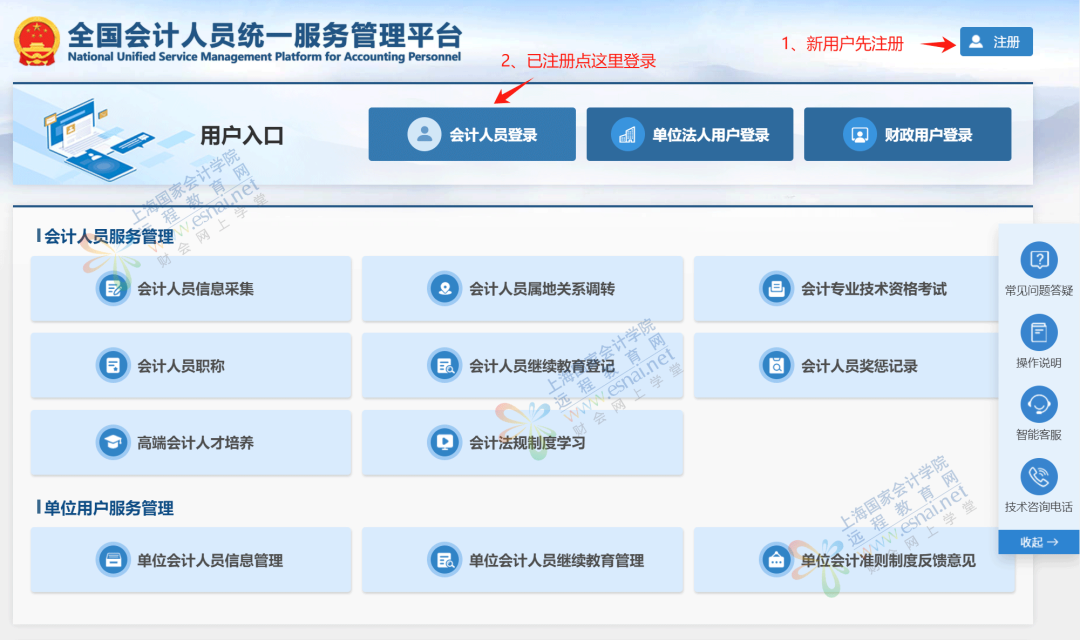The image size is (1080, 640).
Task: Click the edit-form icon for 会计人员信息采集
Action: (x=113, y=289)
